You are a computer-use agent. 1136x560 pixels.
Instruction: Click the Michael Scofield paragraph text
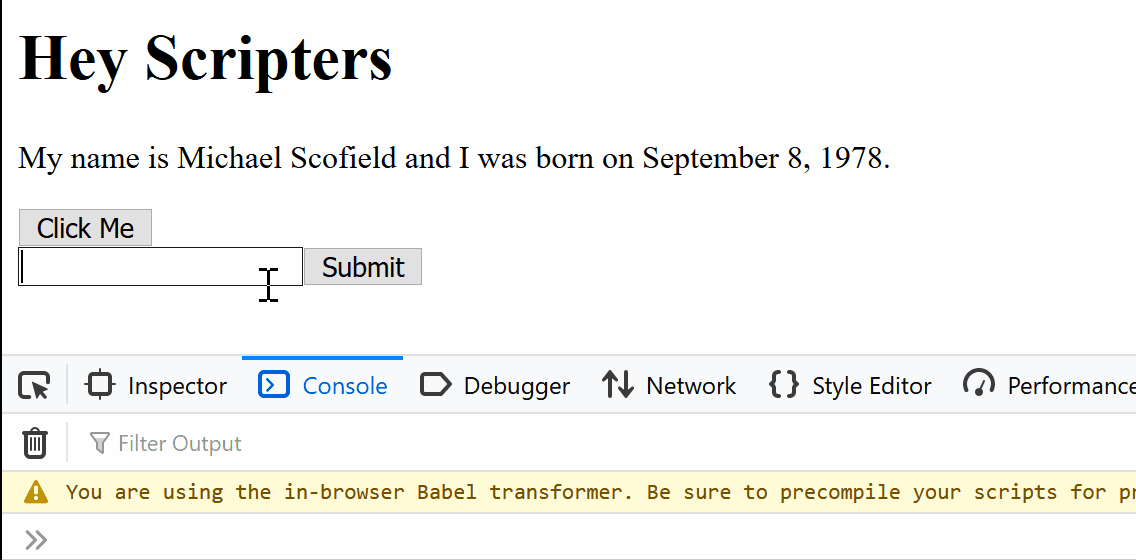click(x=454, y=159)
